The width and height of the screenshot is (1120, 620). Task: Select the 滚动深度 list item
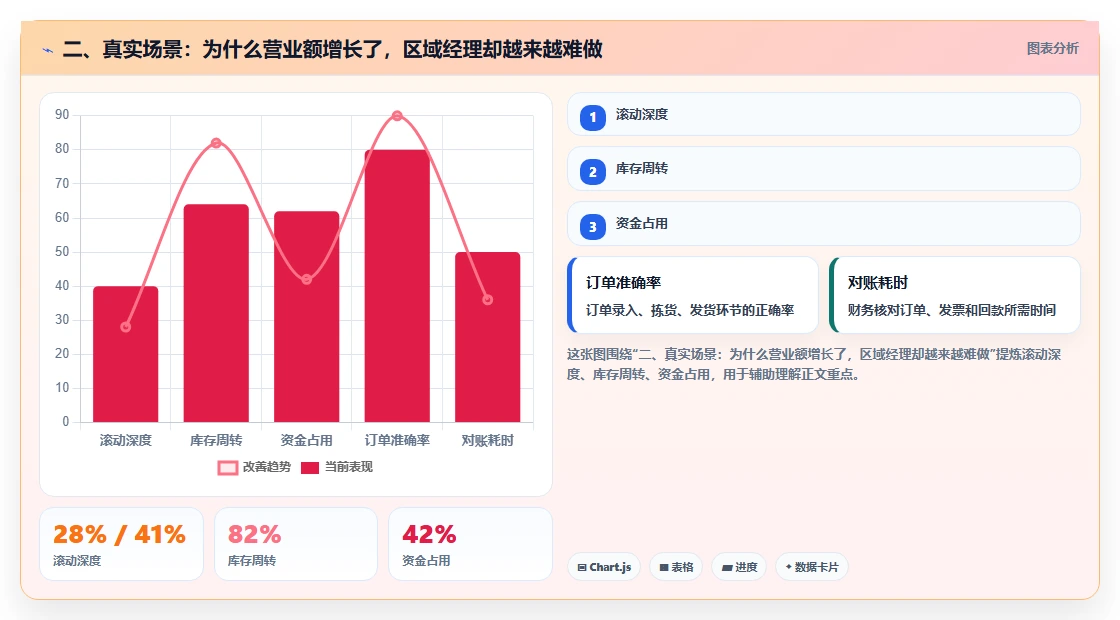(824, 114)
